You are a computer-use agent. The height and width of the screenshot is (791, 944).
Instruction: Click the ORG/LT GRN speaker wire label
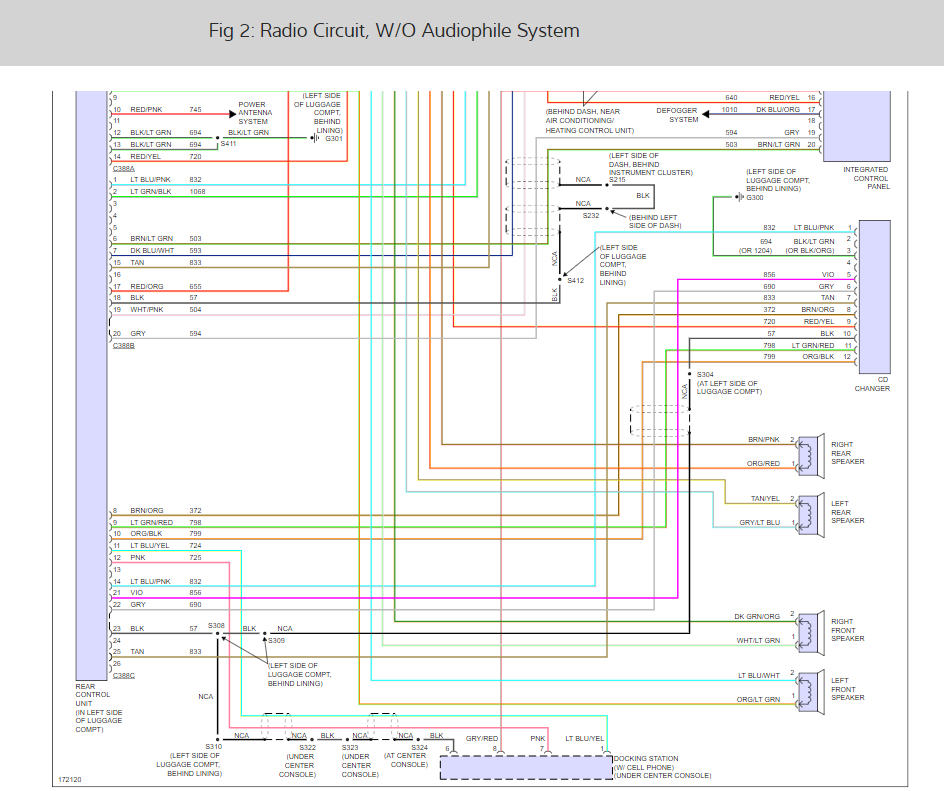click(x=758, y=699)
